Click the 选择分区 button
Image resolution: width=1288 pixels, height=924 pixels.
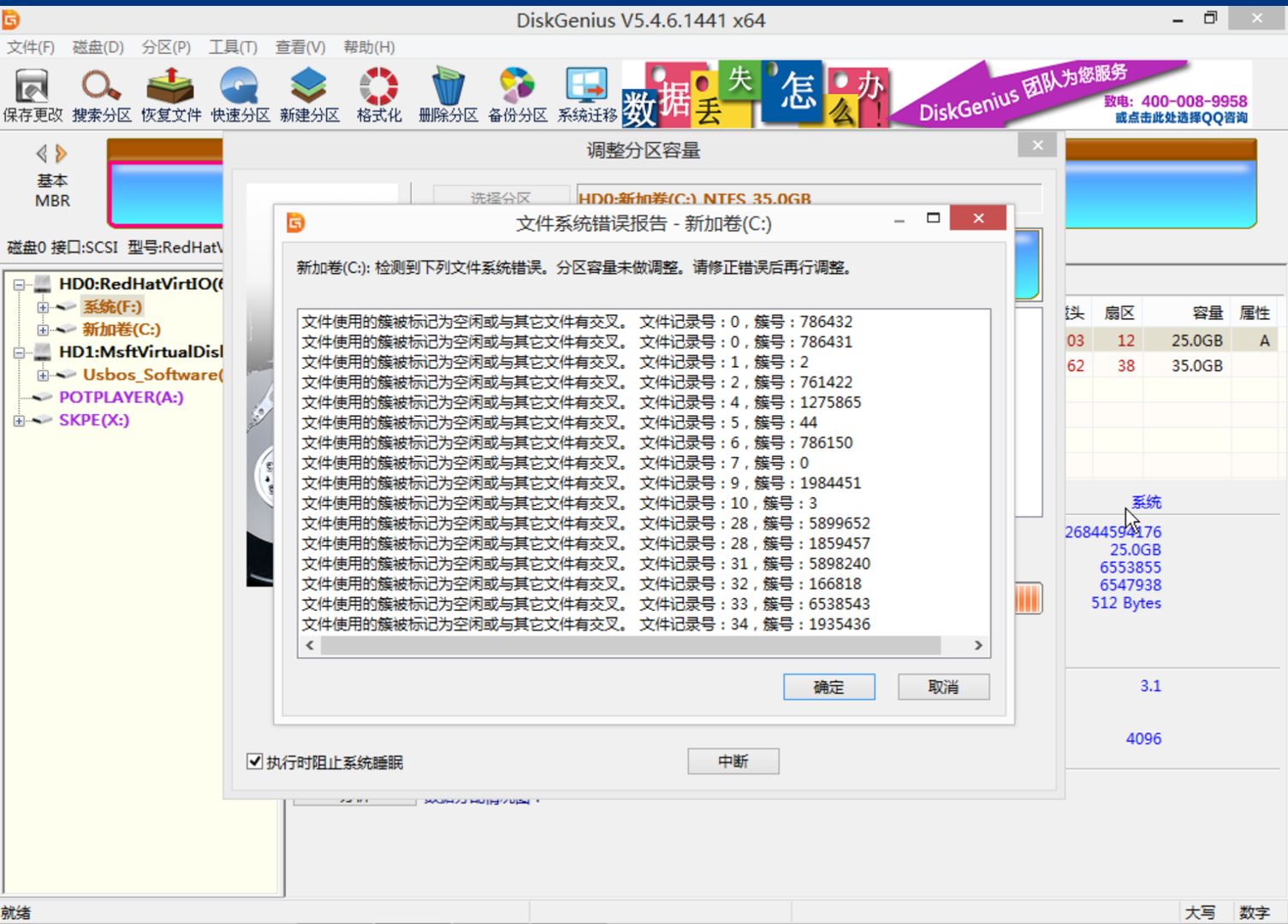[x=501, y=198]
